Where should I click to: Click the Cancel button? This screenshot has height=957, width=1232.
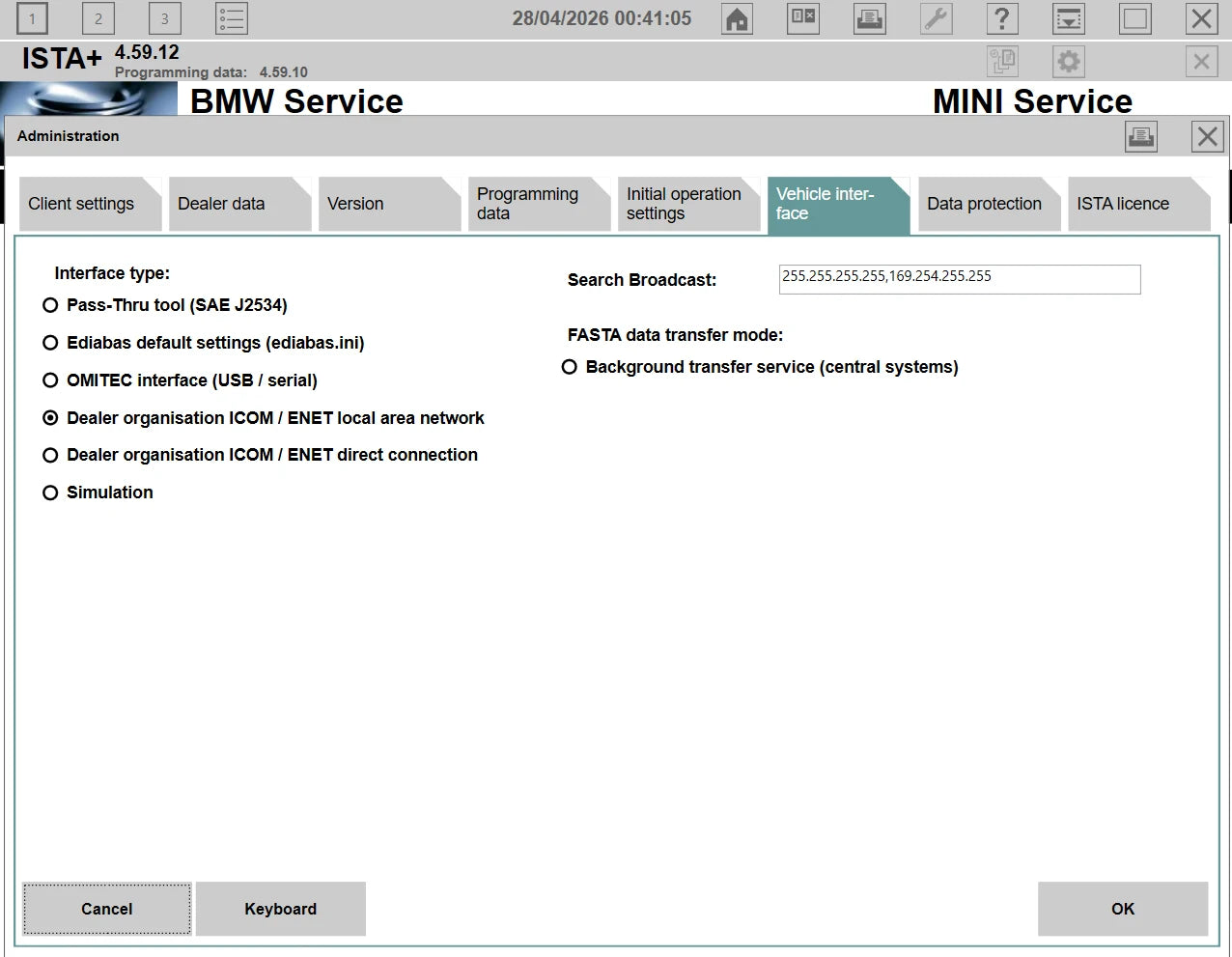tap(107, 909)
